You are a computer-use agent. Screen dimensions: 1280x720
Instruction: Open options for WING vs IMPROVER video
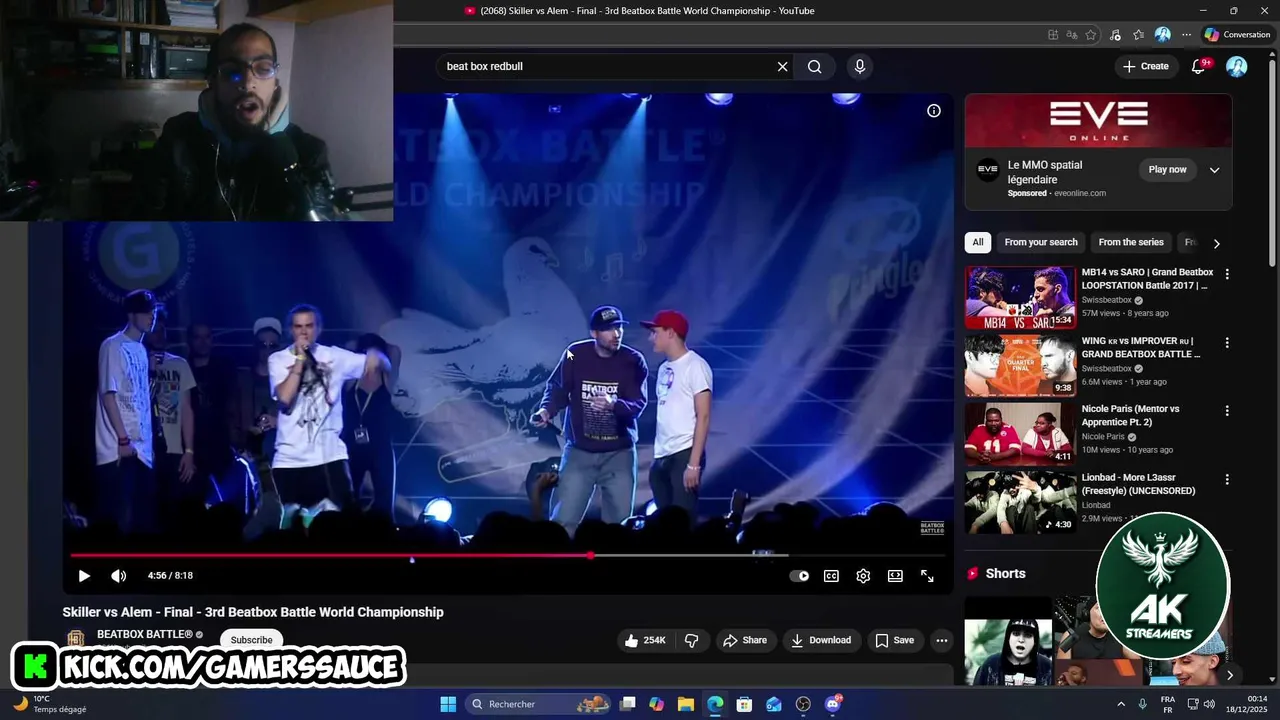click(1227, 343)
